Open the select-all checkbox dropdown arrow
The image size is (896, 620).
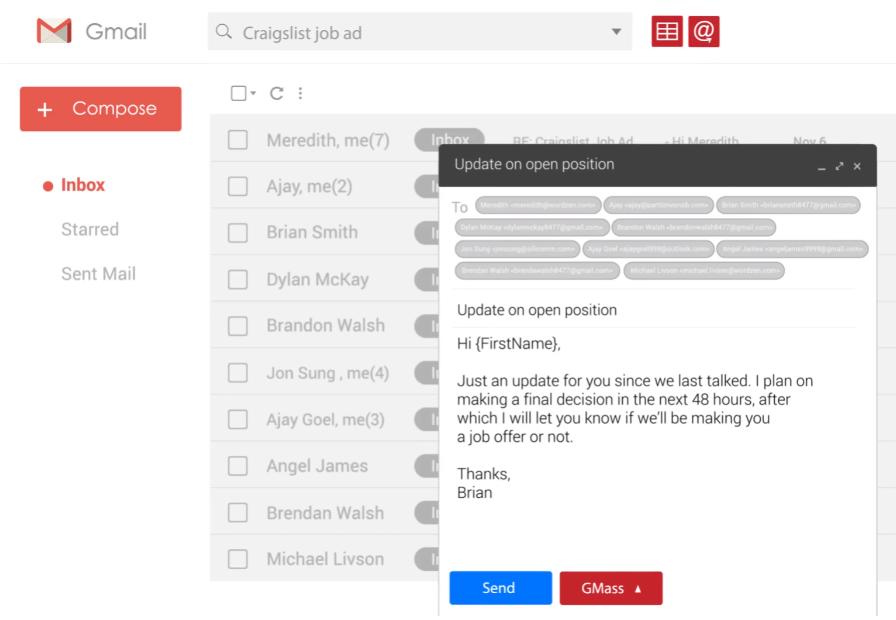tap(253, 93)
